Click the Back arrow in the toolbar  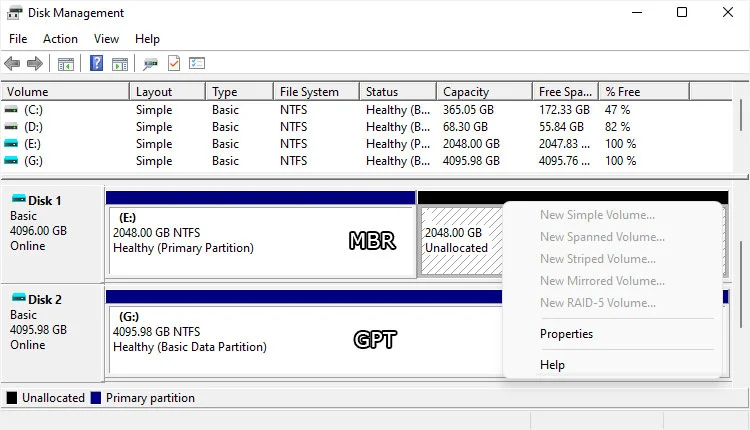click(x=13, y=64)
